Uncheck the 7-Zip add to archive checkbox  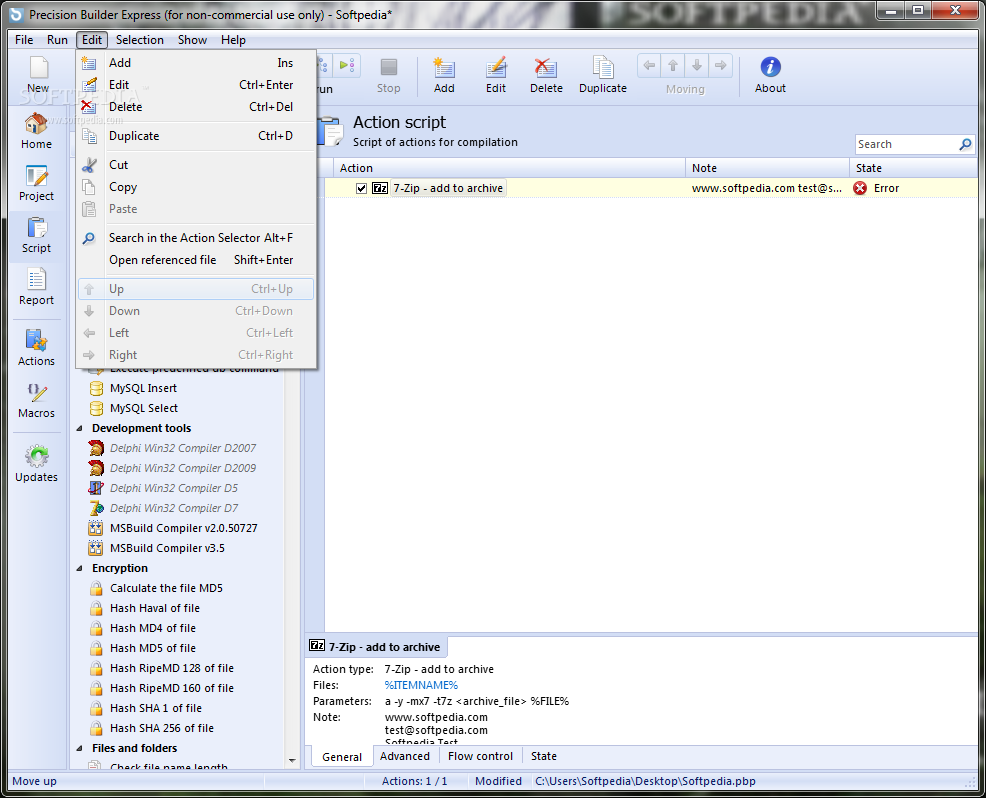[x=361, y=188]
